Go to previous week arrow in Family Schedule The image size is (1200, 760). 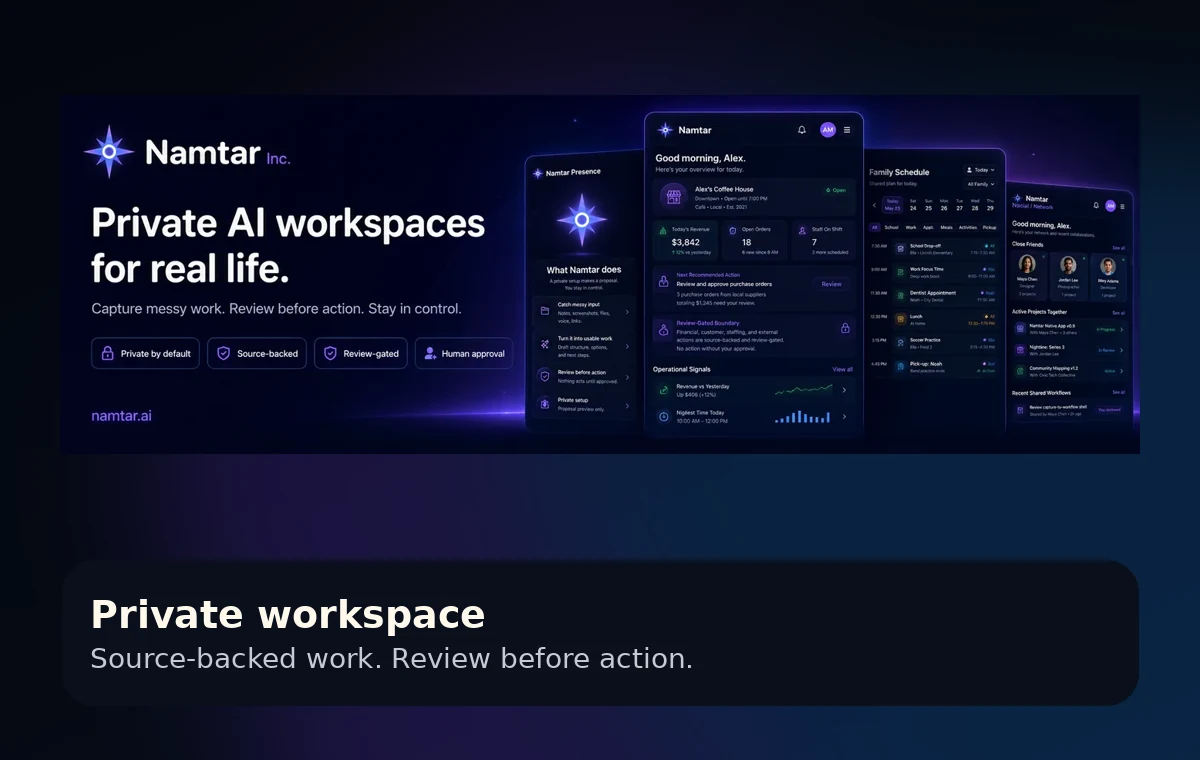coord(874,205)
